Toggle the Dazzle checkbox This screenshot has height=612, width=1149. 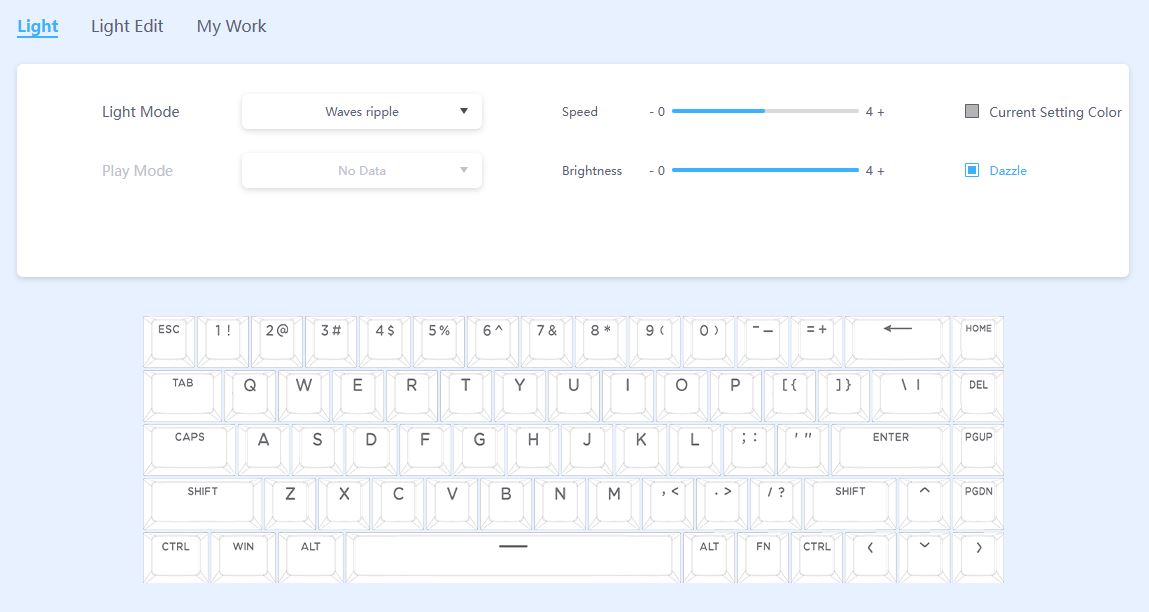coord(971,171)
